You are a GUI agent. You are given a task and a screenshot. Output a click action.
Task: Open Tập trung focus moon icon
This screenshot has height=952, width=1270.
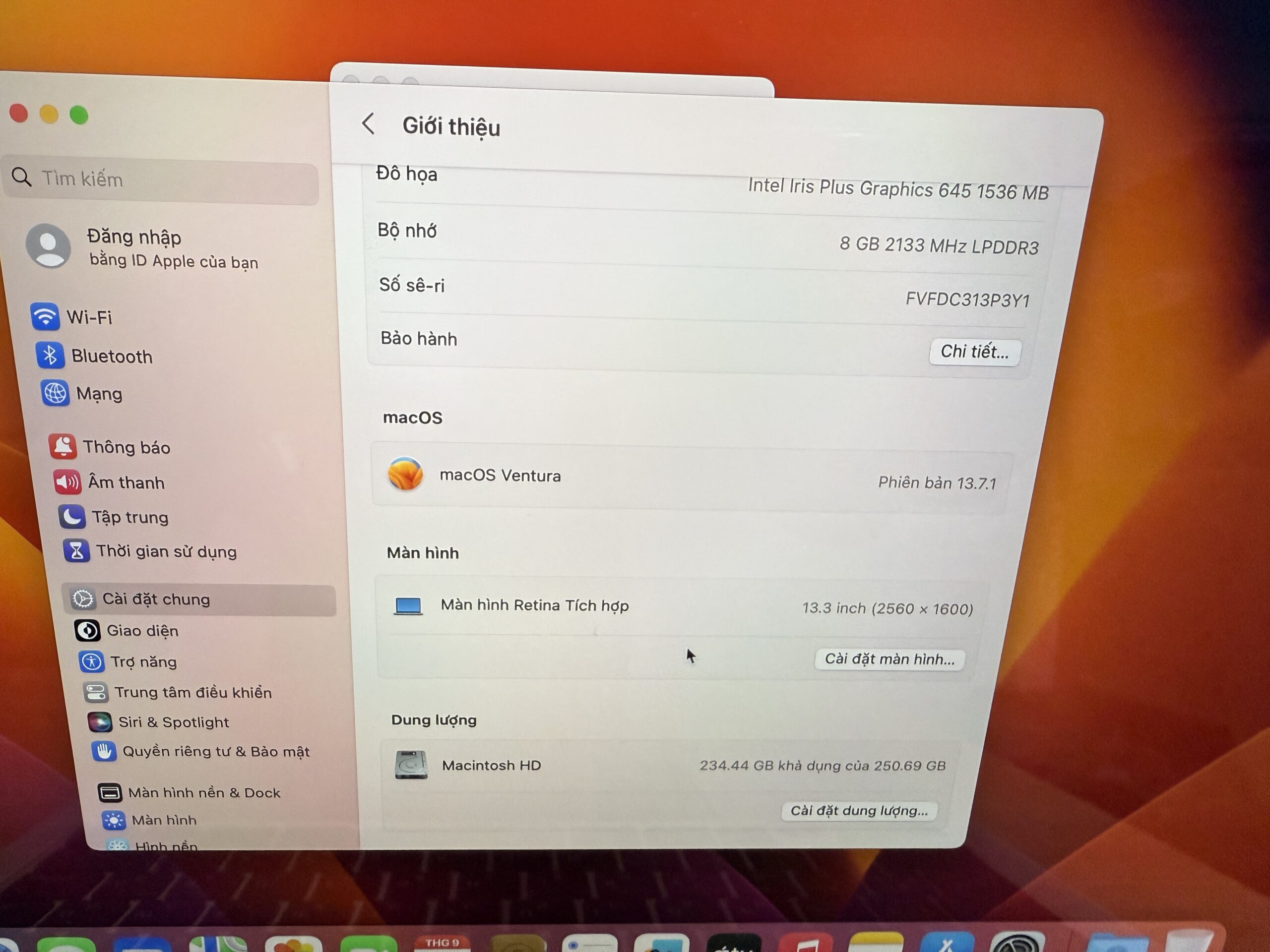tap(72, 517)
